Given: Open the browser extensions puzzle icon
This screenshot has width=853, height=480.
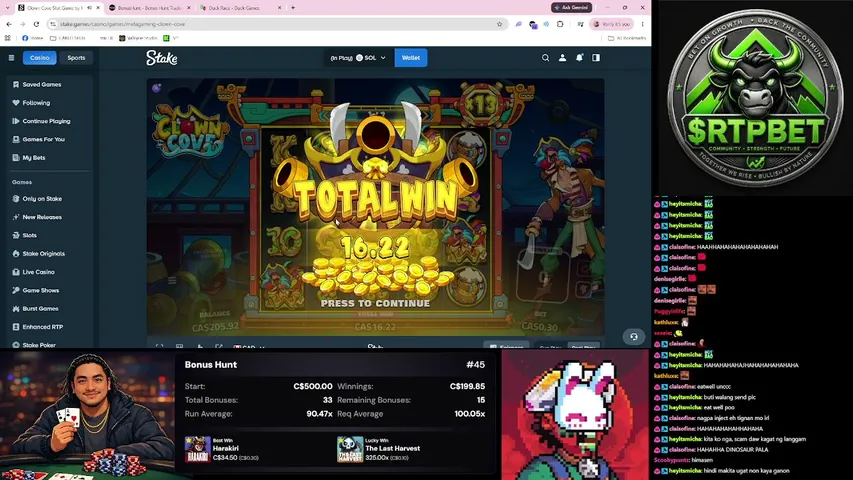Looking at the screenshot, I should coord(560,24).
